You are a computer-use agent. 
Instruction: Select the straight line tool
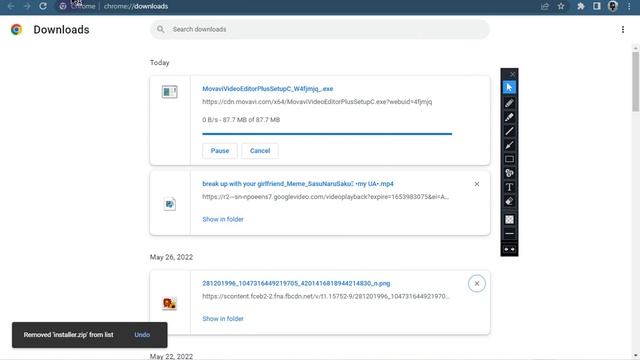(509, 131)
